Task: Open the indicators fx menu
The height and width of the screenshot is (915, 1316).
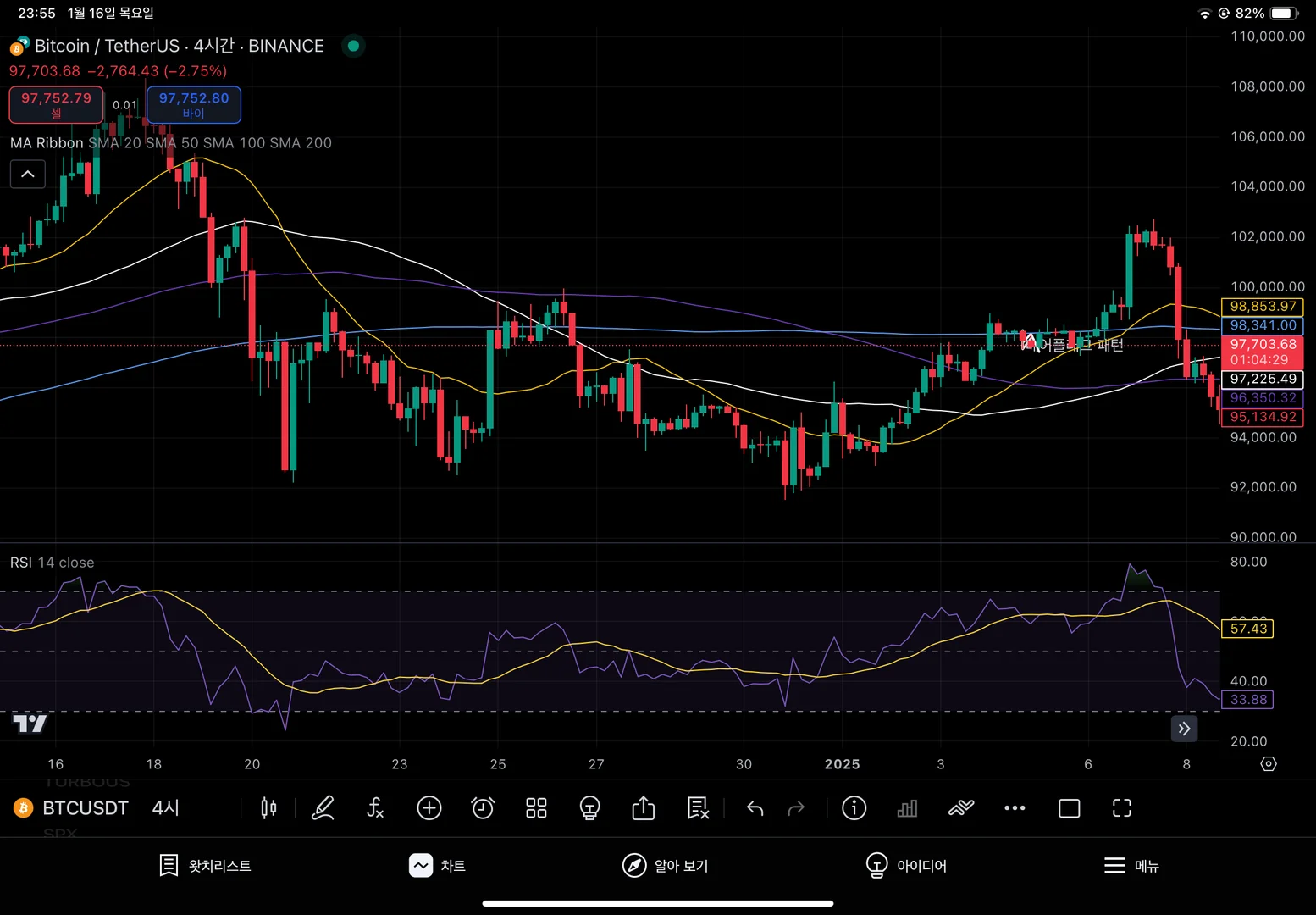Action: click(x=375, y=808)
